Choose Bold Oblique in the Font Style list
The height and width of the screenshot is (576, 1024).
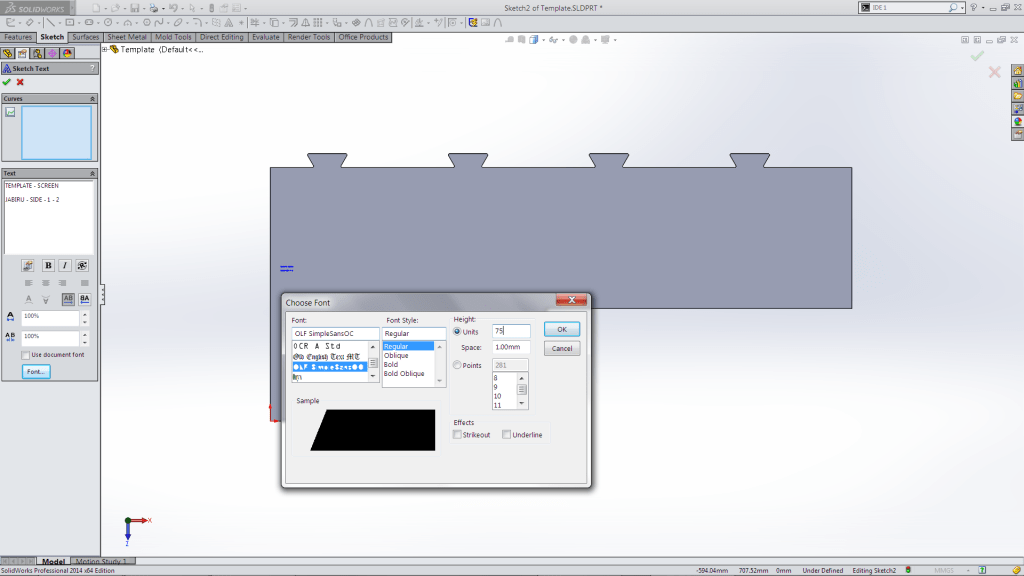coord(405,374)
